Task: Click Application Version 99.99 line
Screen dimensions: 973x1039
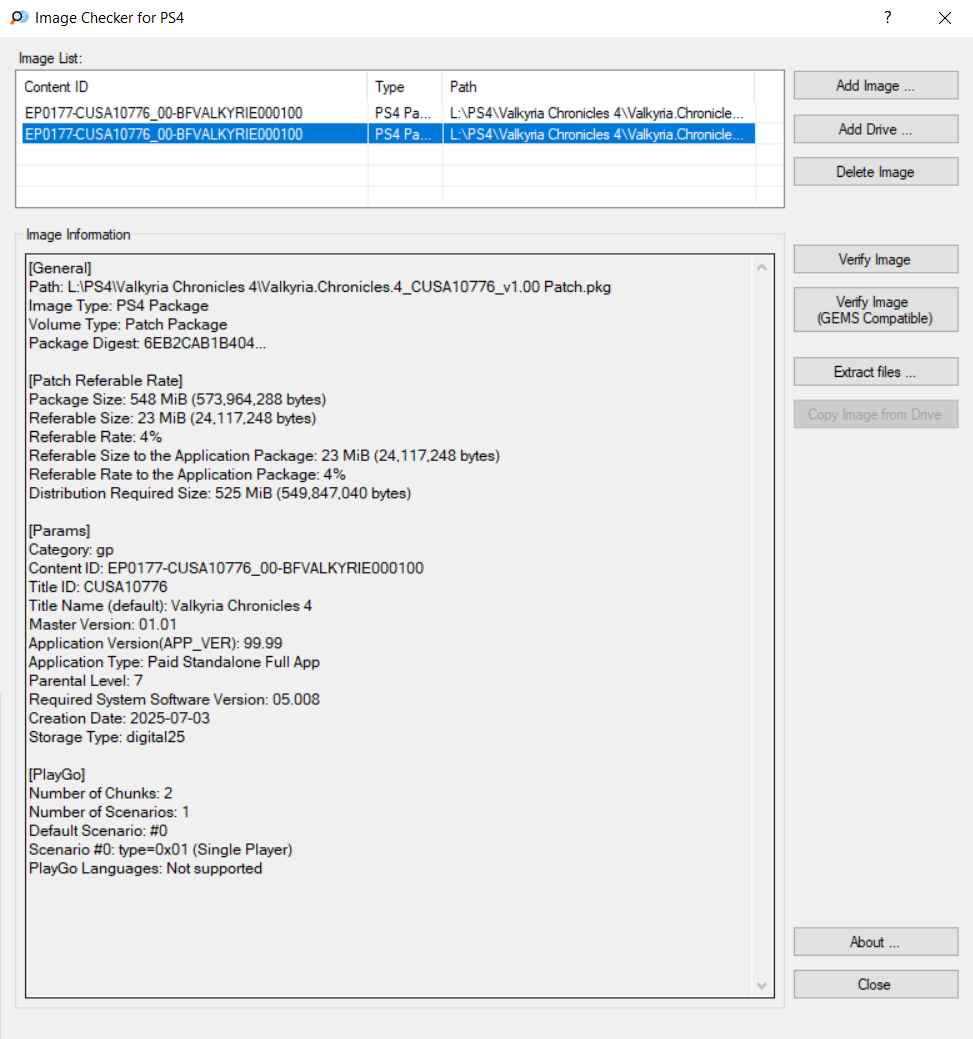Action: (x=156, y=643)
